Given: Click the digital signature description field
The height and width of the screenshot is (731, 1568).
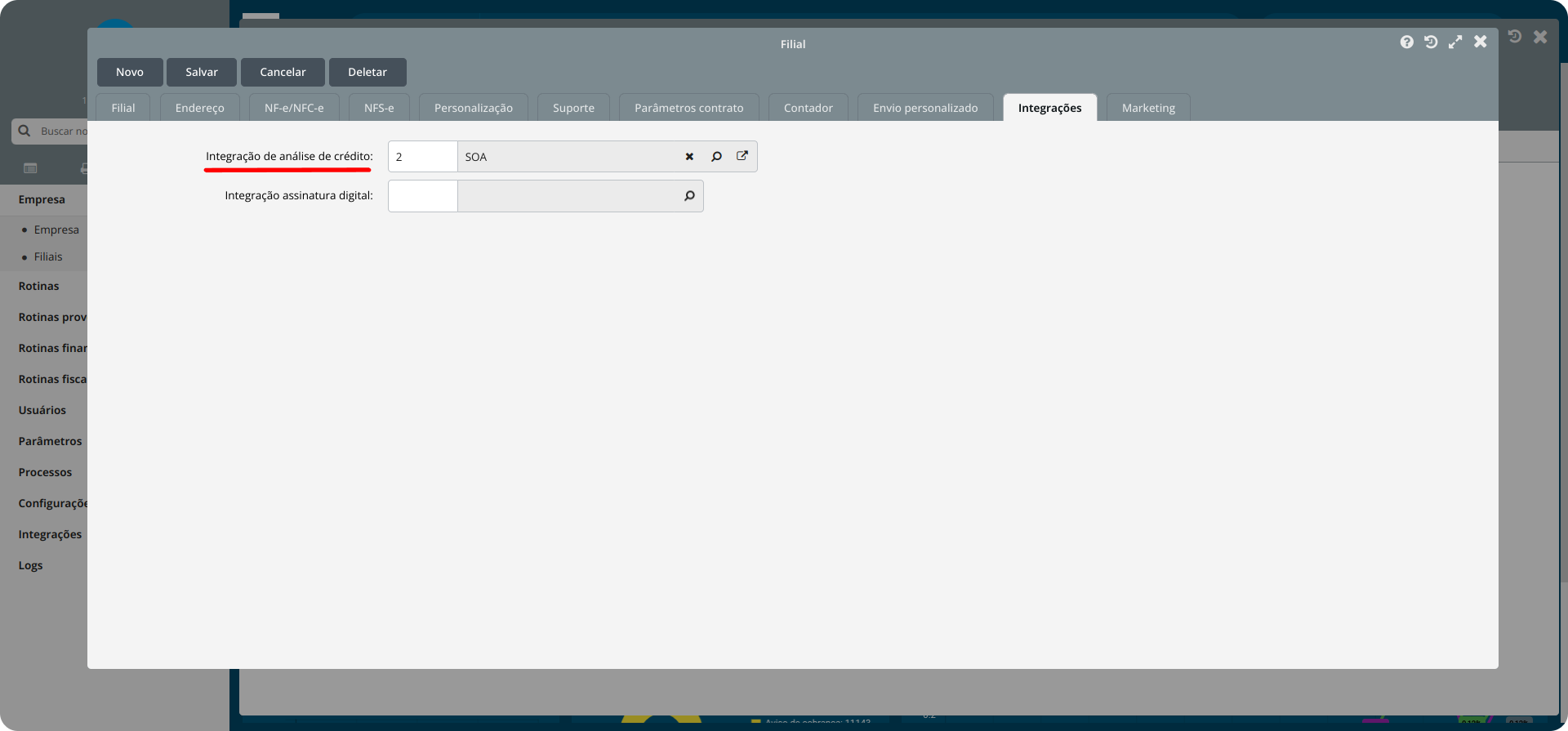Looking at the screenshot, I should pyautogui.click(x=568, y=196).
